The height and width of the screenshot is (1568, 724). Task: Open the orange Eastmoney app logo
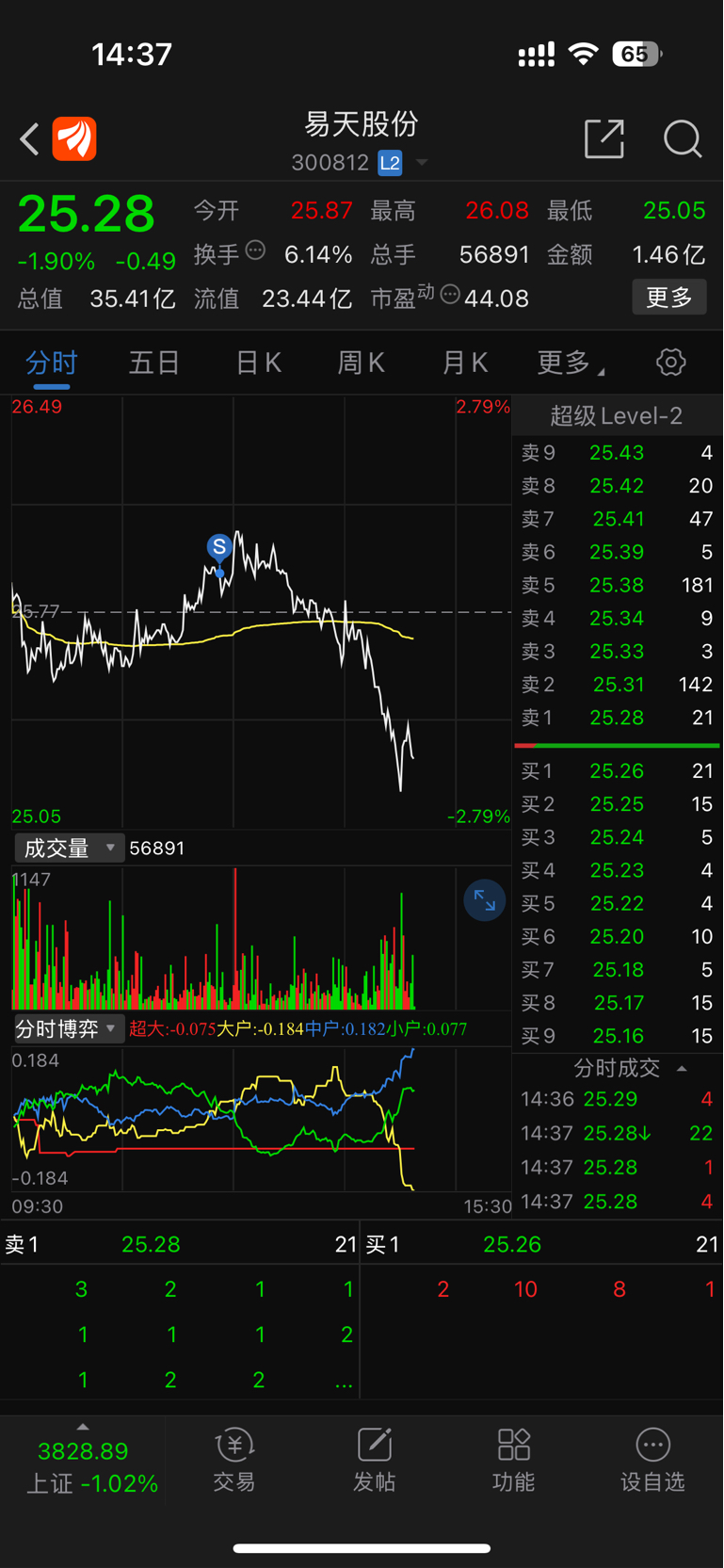pos(74,139)
